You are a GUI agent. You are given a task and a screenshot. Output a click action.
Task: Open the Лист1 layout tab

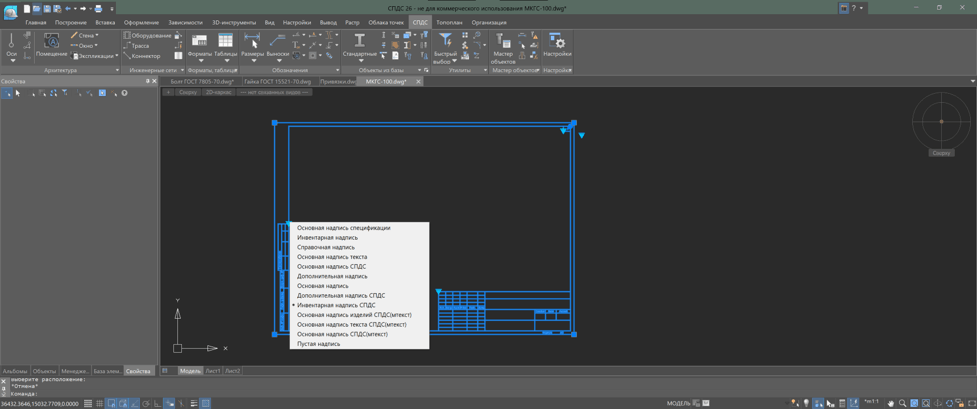pos(213,371)
